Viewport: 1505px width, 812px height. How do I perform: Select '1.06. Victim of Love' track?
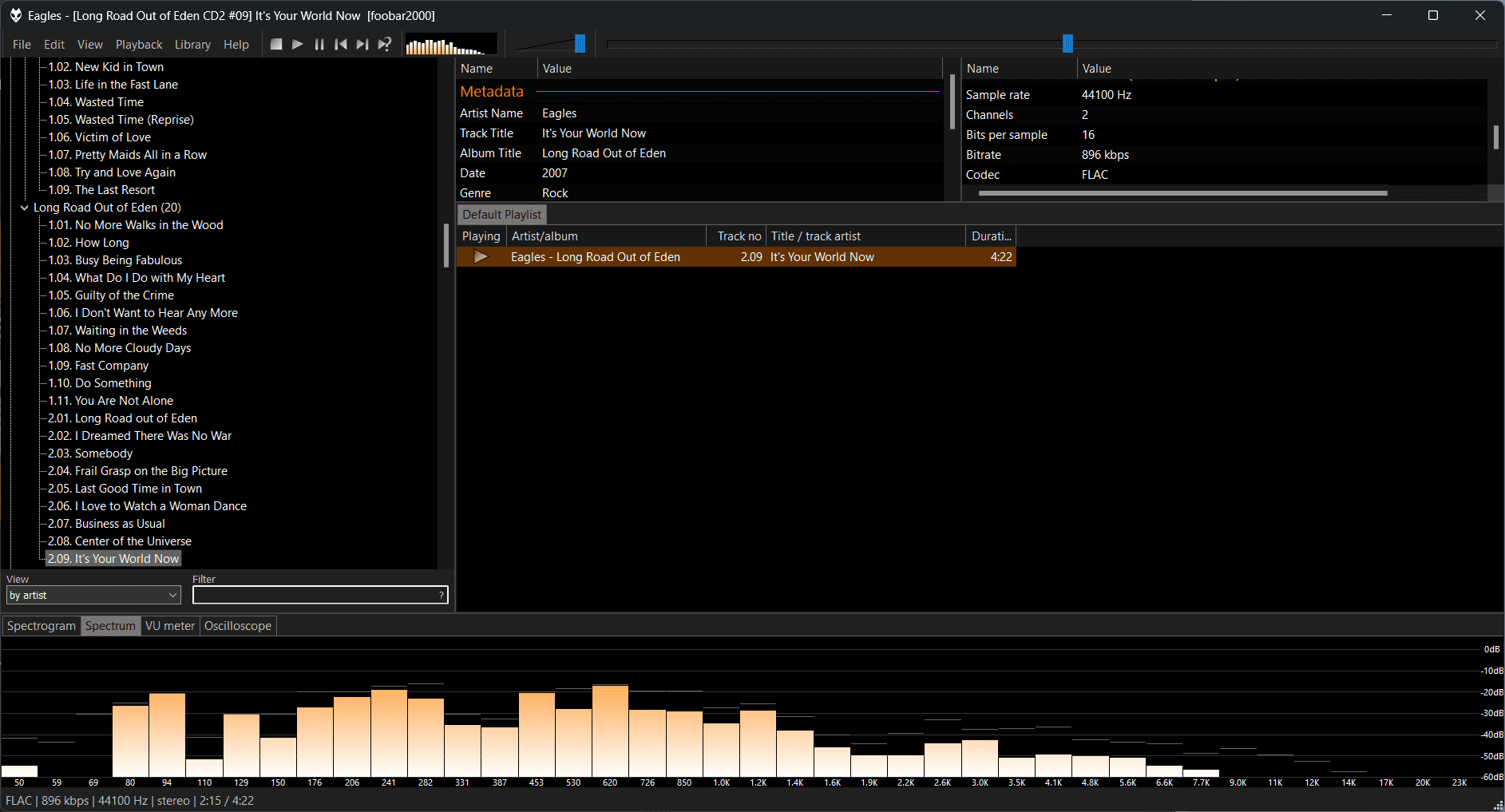pos(100,137)
